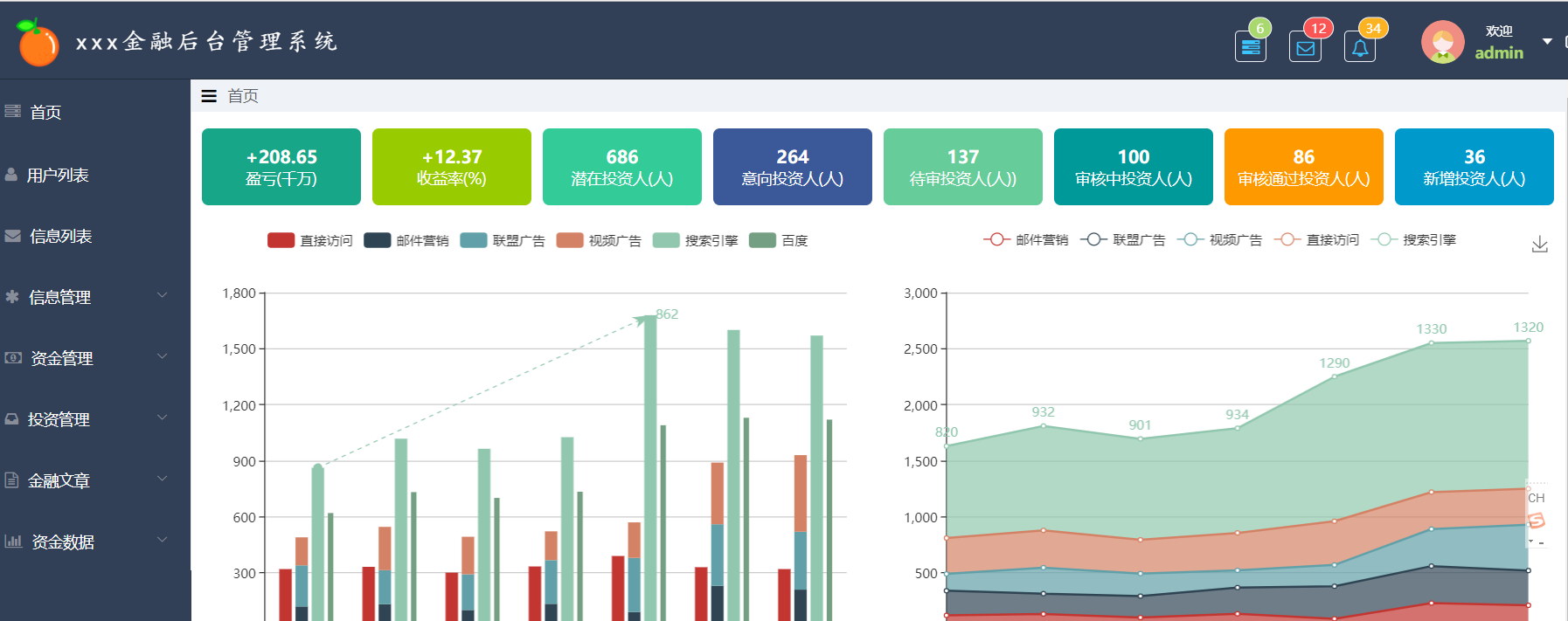Click the 264 意向投资人 card
Image resolution: width=1568 pixels, height=621 pixels.
[793, 167]
